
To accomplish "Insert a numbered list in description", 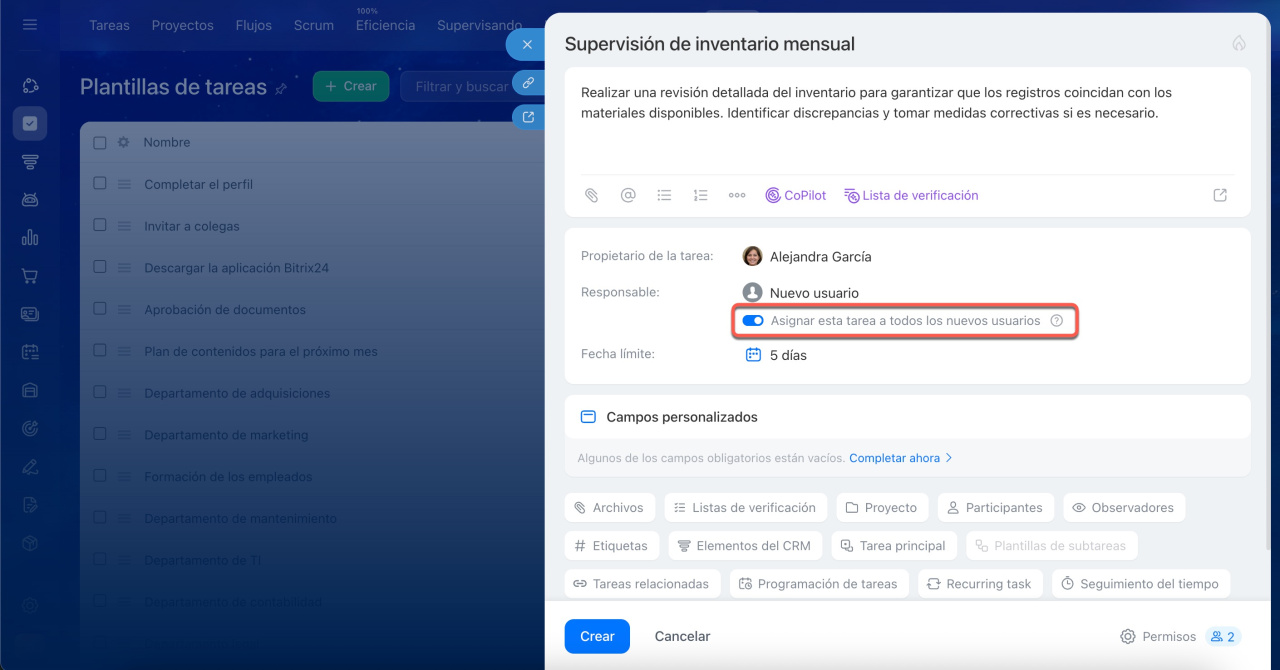I will point(700,196).
